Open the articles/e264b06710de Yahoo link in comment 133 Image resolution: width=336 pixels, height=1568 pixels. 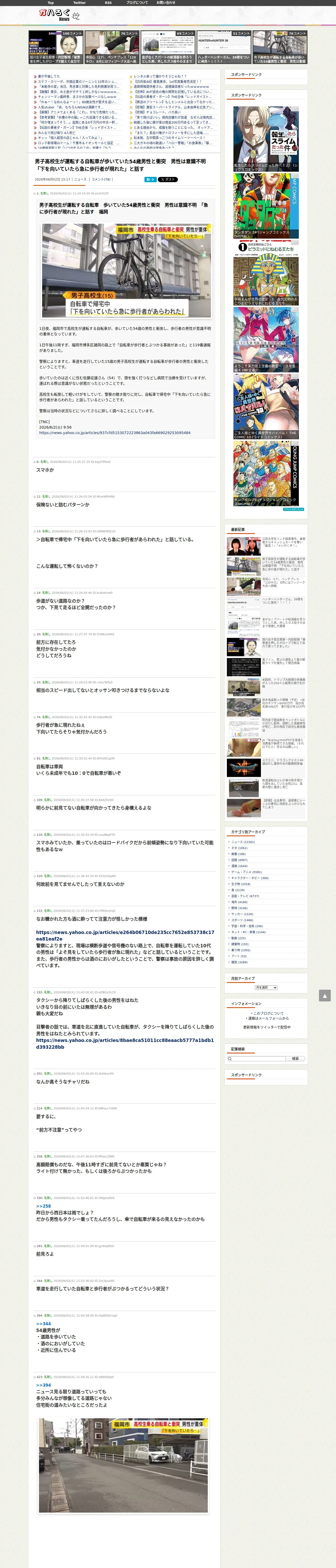[x=125, y=936]
